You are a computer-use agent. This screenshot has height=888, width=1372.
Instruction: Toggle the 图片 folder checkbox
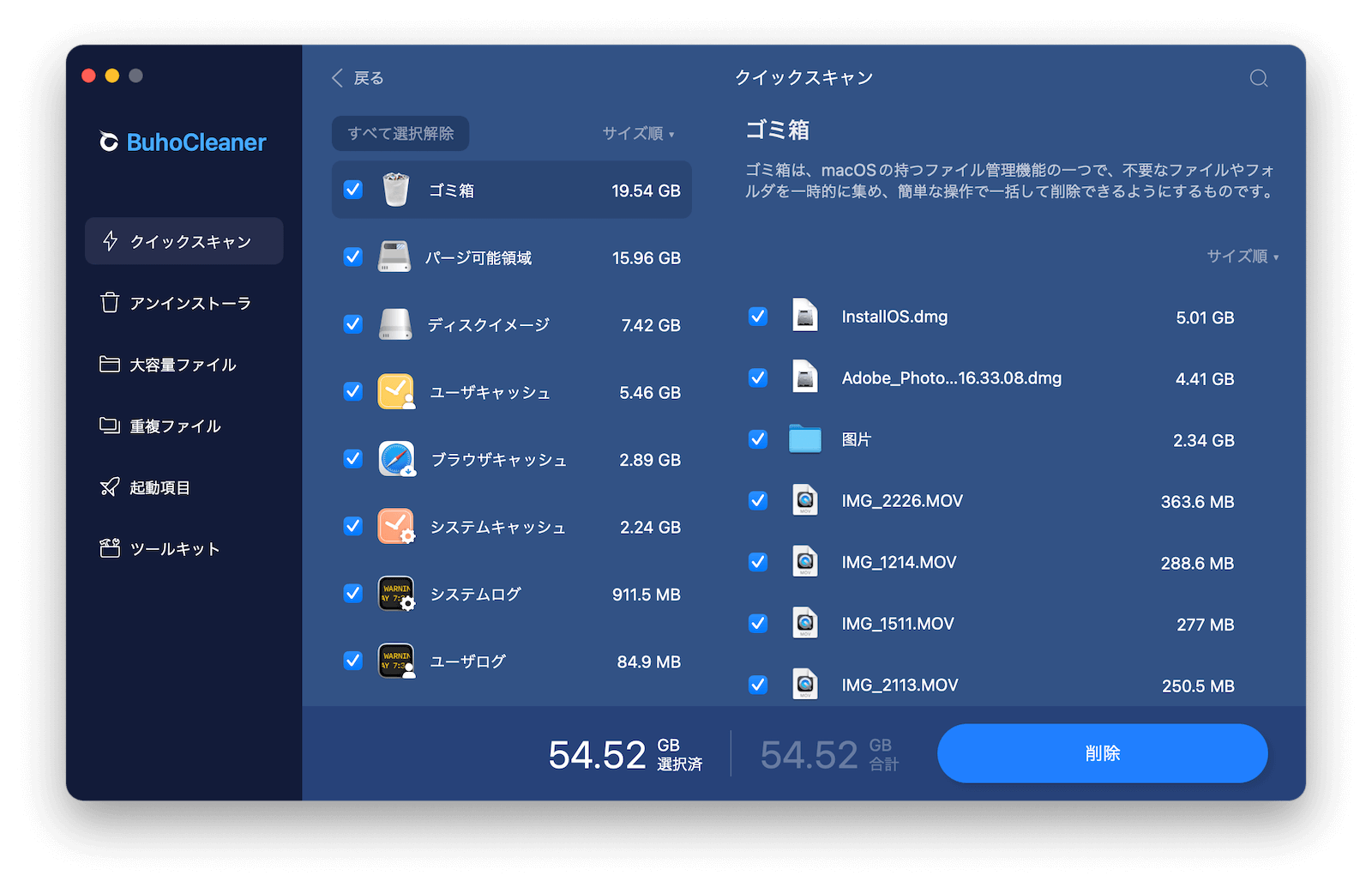(758, 438)
